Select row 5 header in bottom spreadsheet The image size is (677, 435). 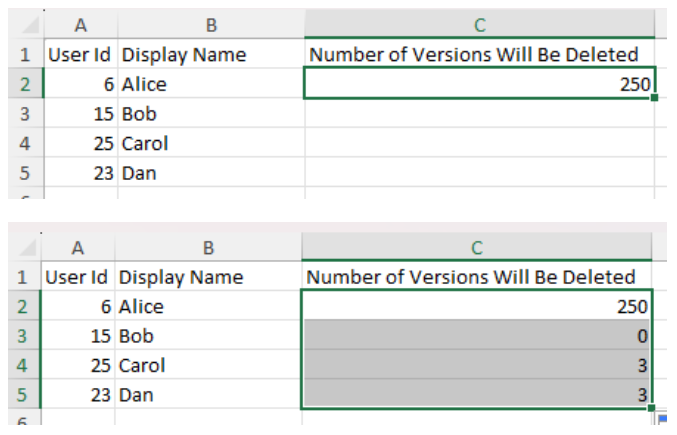(x=23, y=395)
